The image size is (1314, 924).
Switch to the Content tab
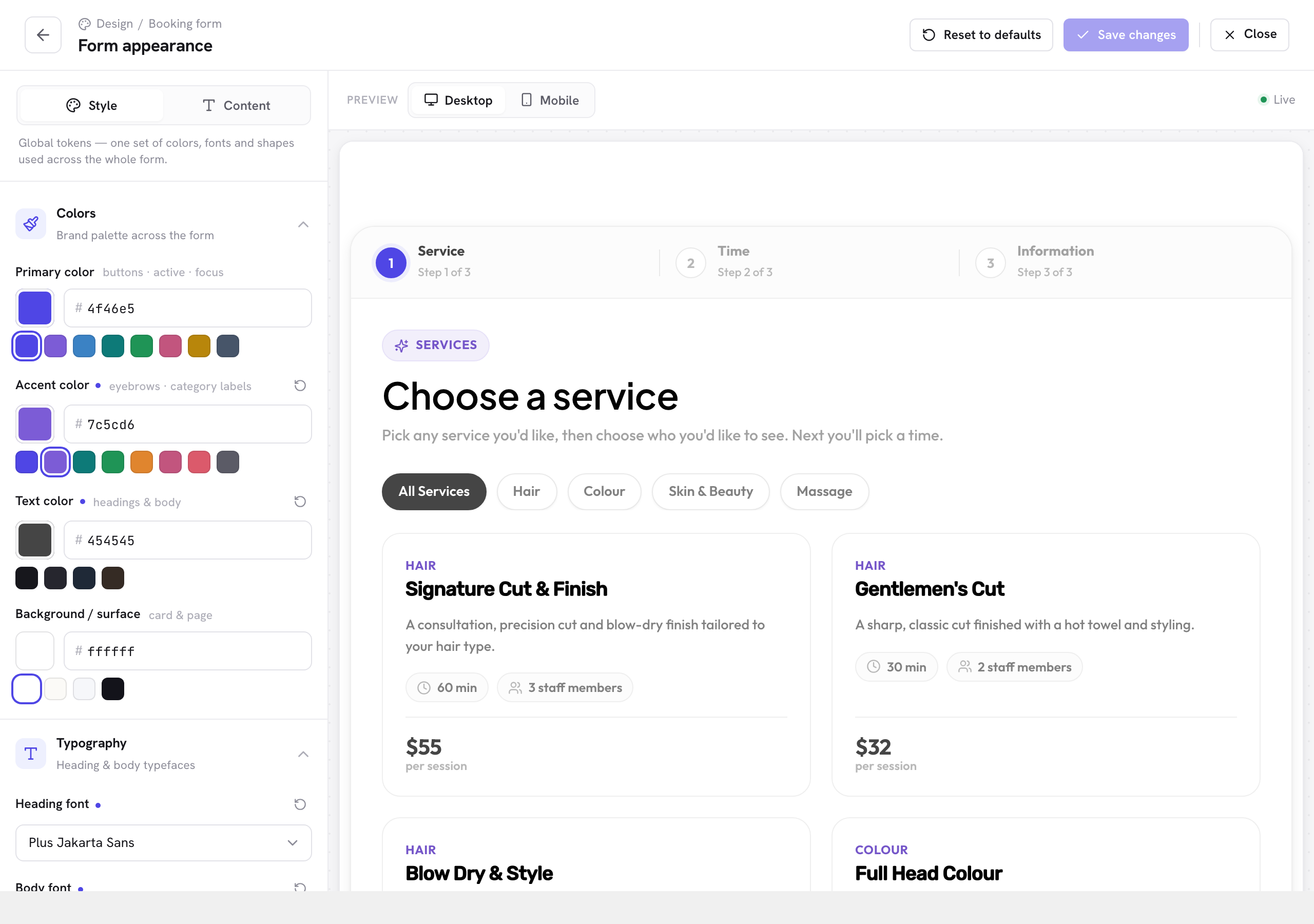click(236, 105)
